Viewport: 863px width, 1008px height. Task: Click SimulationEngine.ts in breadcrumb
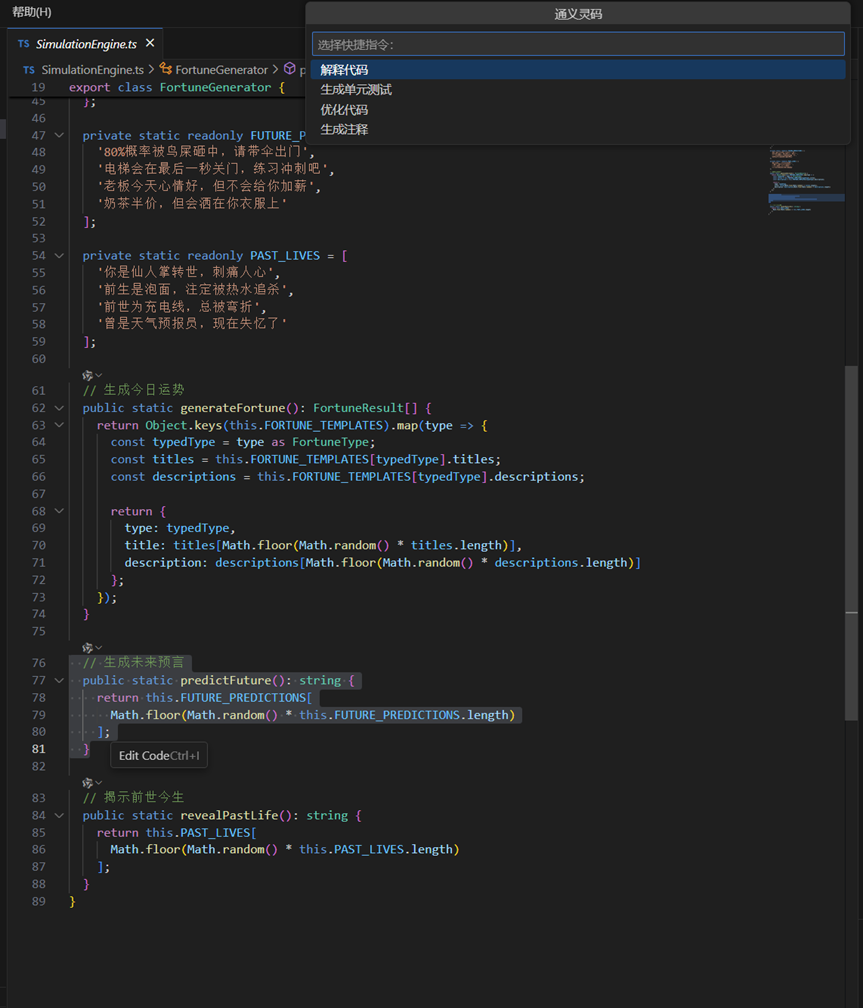click(92, 69)
